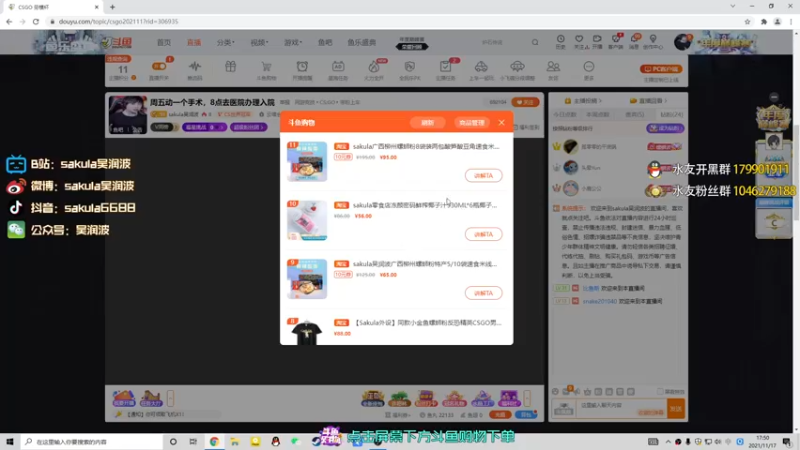Image resolution: width=800 pixels, height=450 pixels.
Task: Open the checklist task icon with badge
Action: coord(445,66)
